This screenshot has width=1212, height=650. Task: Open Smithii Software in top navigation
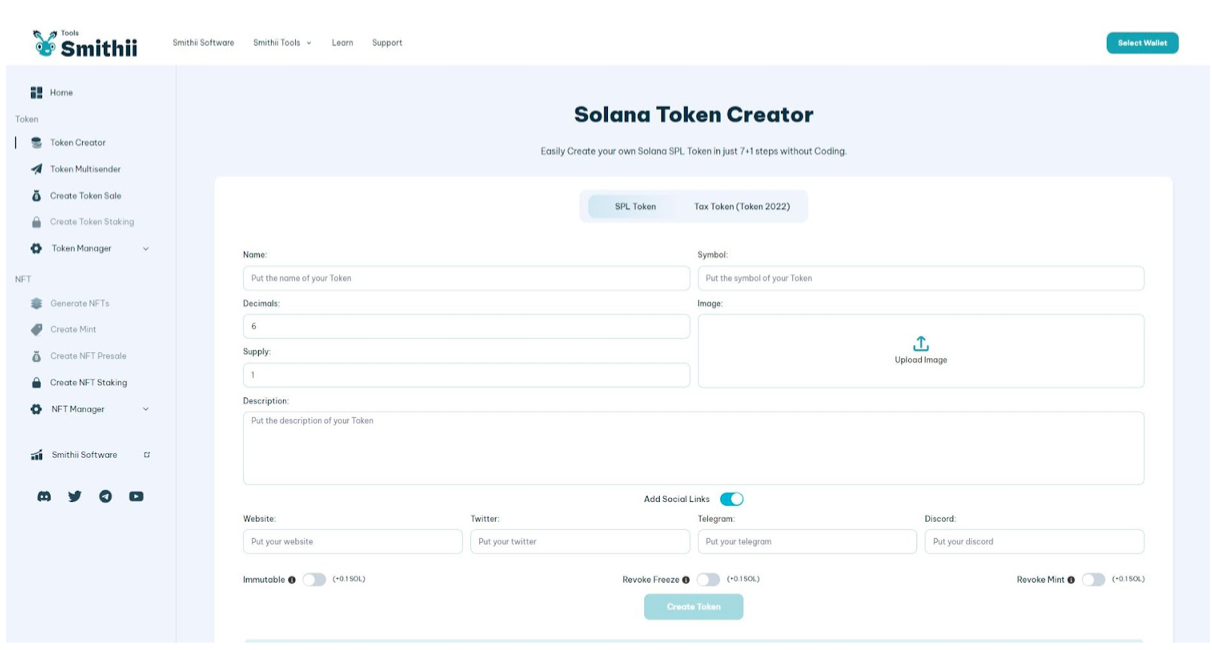tap(203, 43)
